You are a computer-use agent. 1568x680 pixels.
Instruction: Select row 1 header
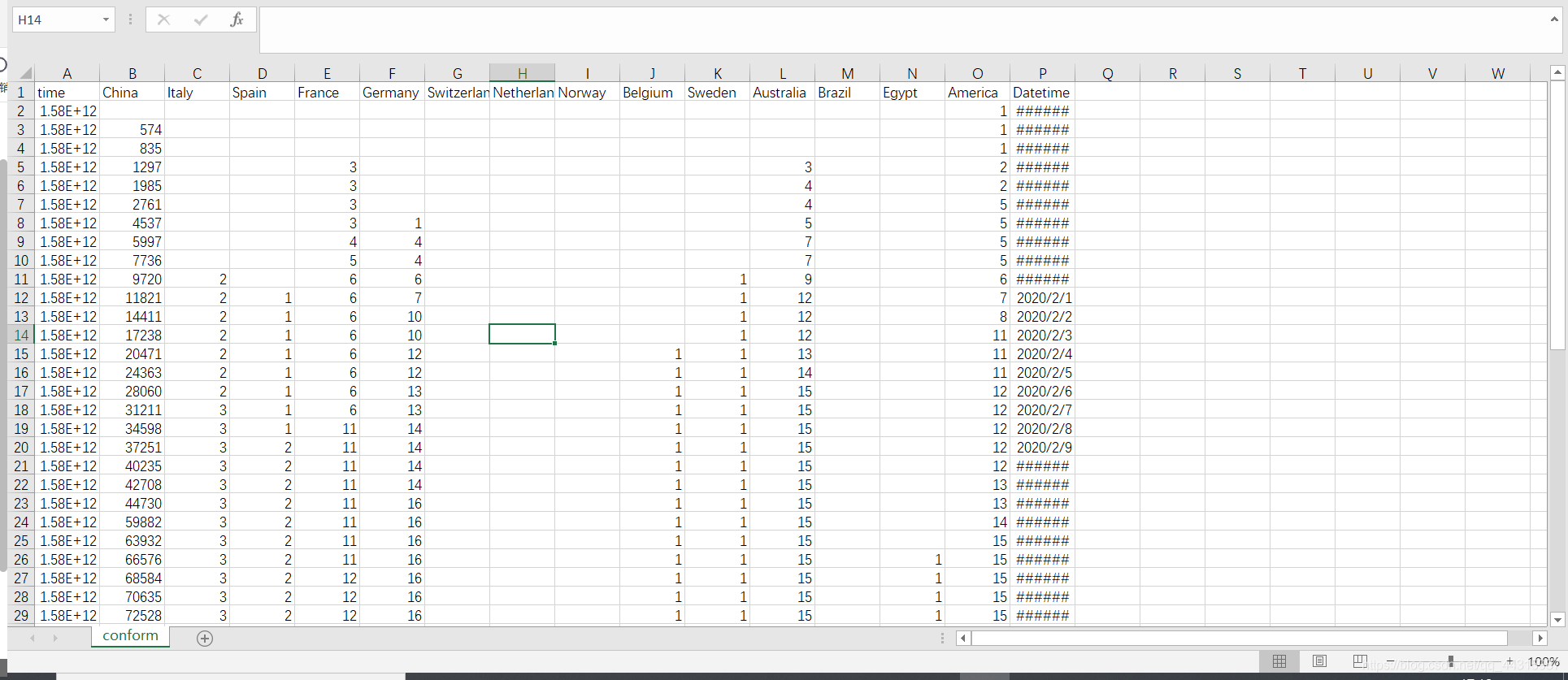(21, 92)
